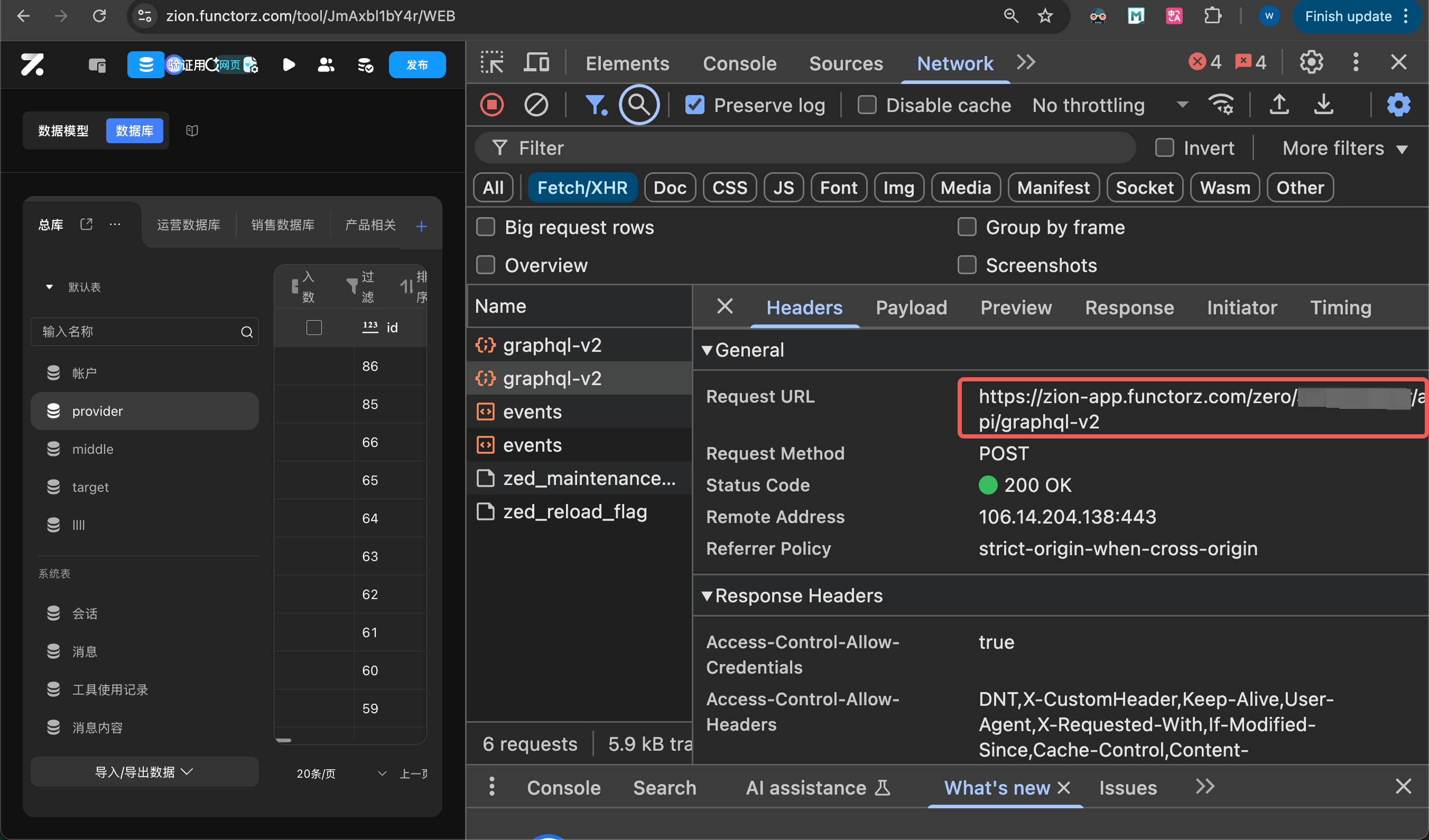1429x840 pixels.
Task: Open the Console panel tab
Action: (x=739, y=63)
